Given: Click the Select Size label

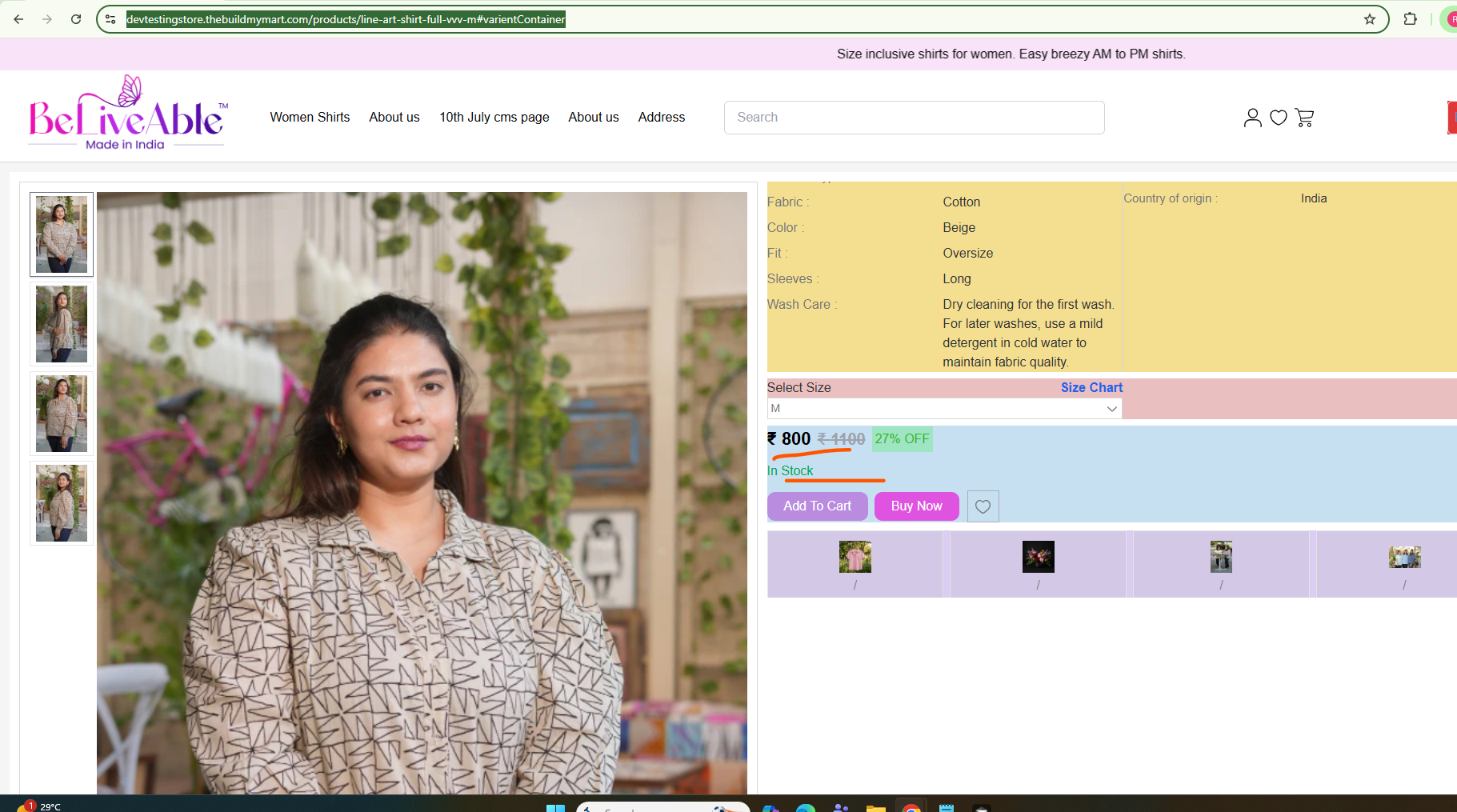Looking at the screenshot, I should 799,387.
